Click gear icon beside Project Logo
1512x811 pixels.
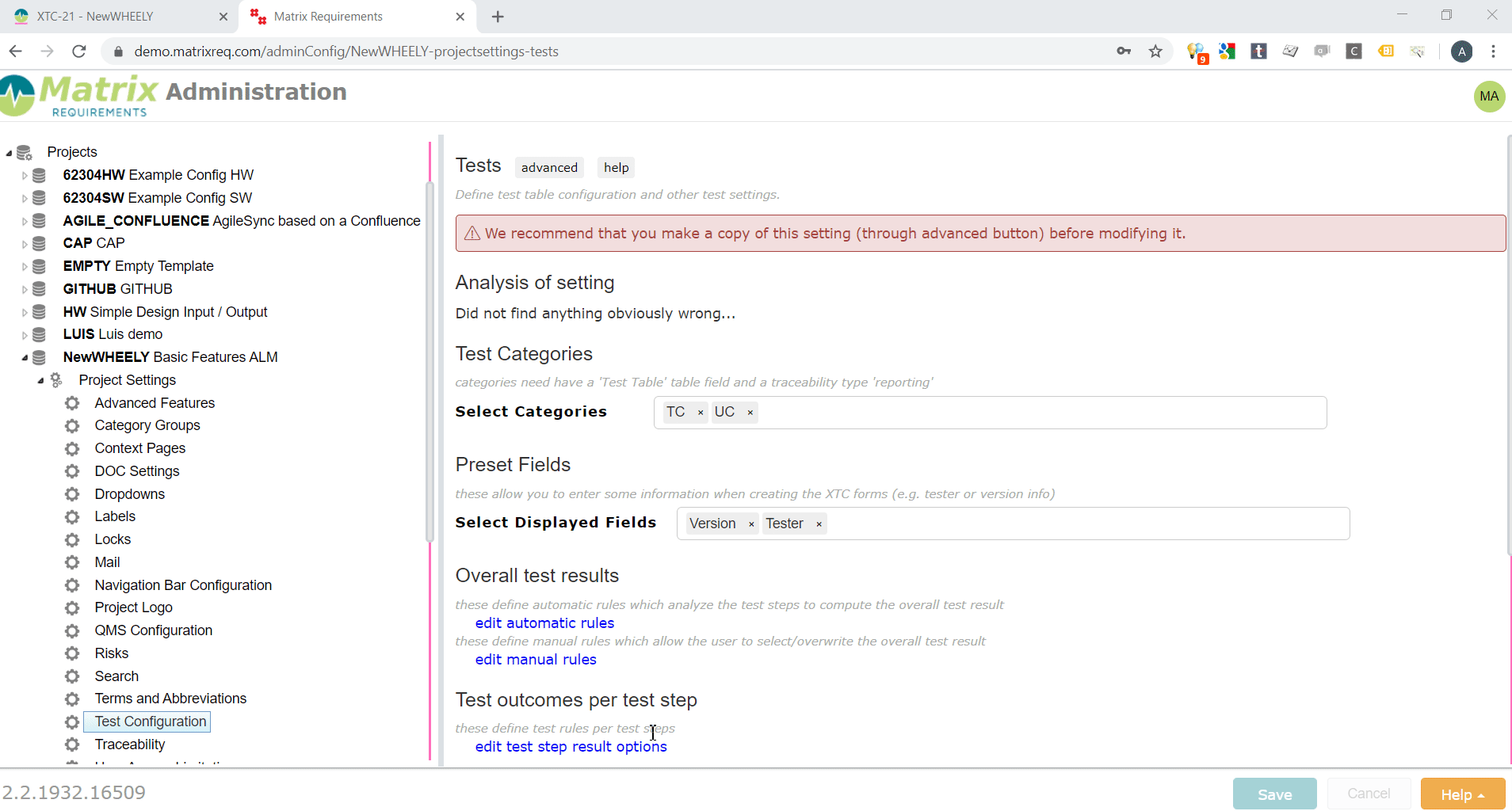click(72, 608)
